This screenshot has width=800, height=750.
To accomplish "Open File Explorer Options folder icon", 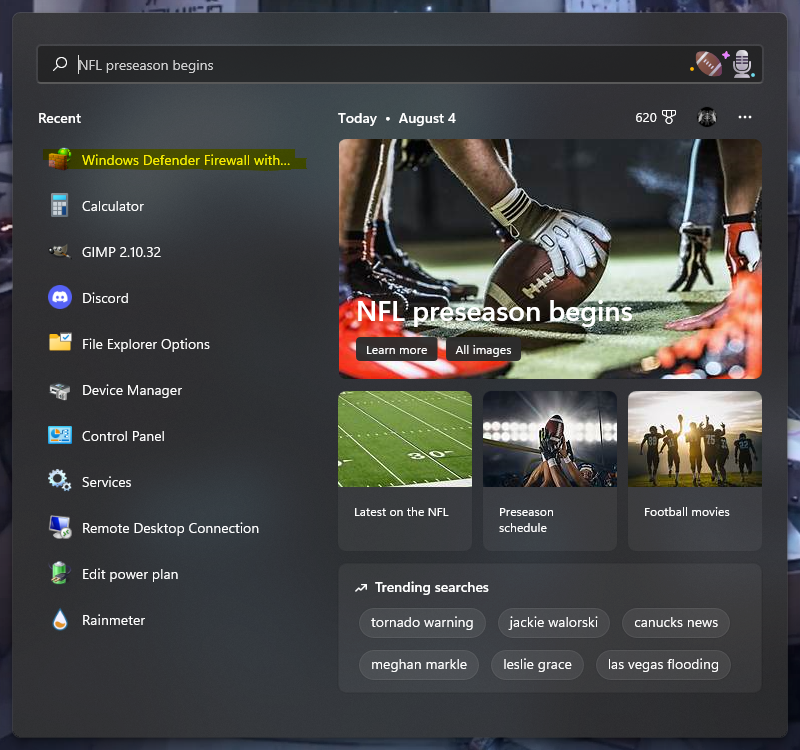I will click(60, 342).
